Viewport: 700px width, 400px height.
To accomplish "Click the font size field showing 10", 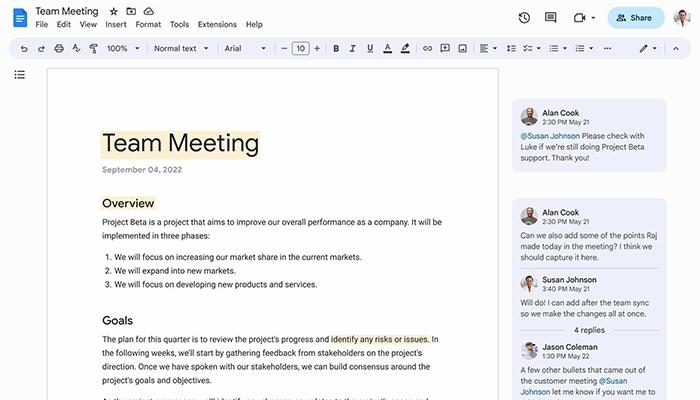I will 300,48.
